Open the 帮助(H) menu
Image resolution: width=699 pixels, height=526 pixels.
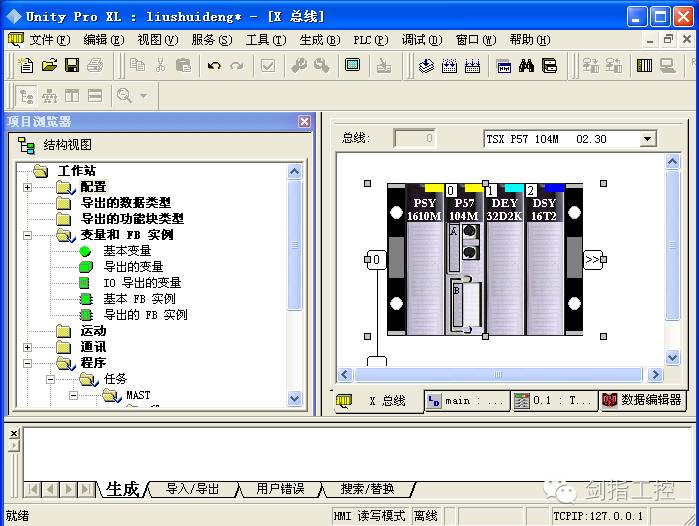pos(530,40)
